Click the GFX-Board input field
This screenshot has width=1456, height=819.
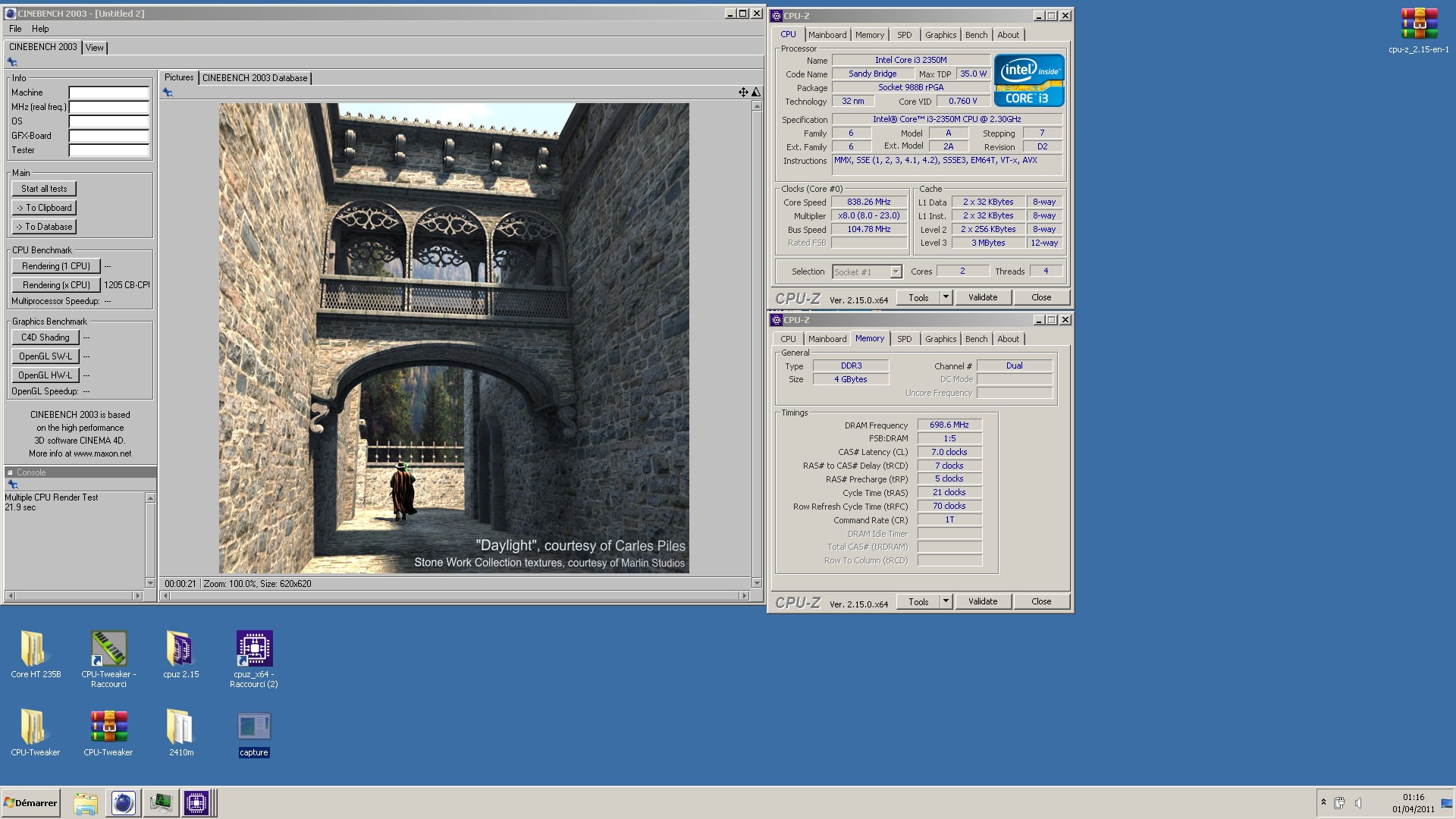click(109, 136)
